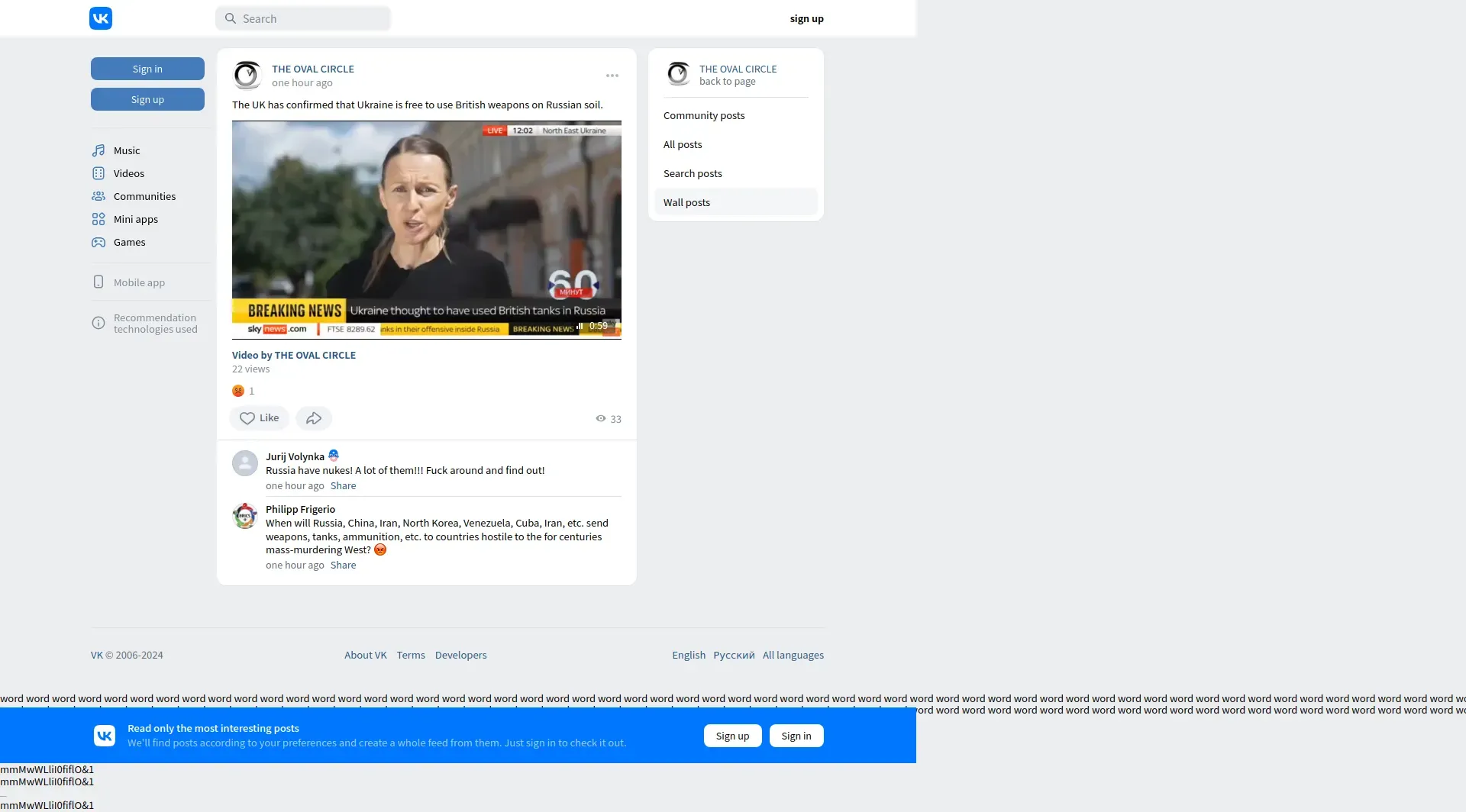Screen dimensions: 1466x812
Task: Click the VK logo in blue banner
Action: click(105, 736)
